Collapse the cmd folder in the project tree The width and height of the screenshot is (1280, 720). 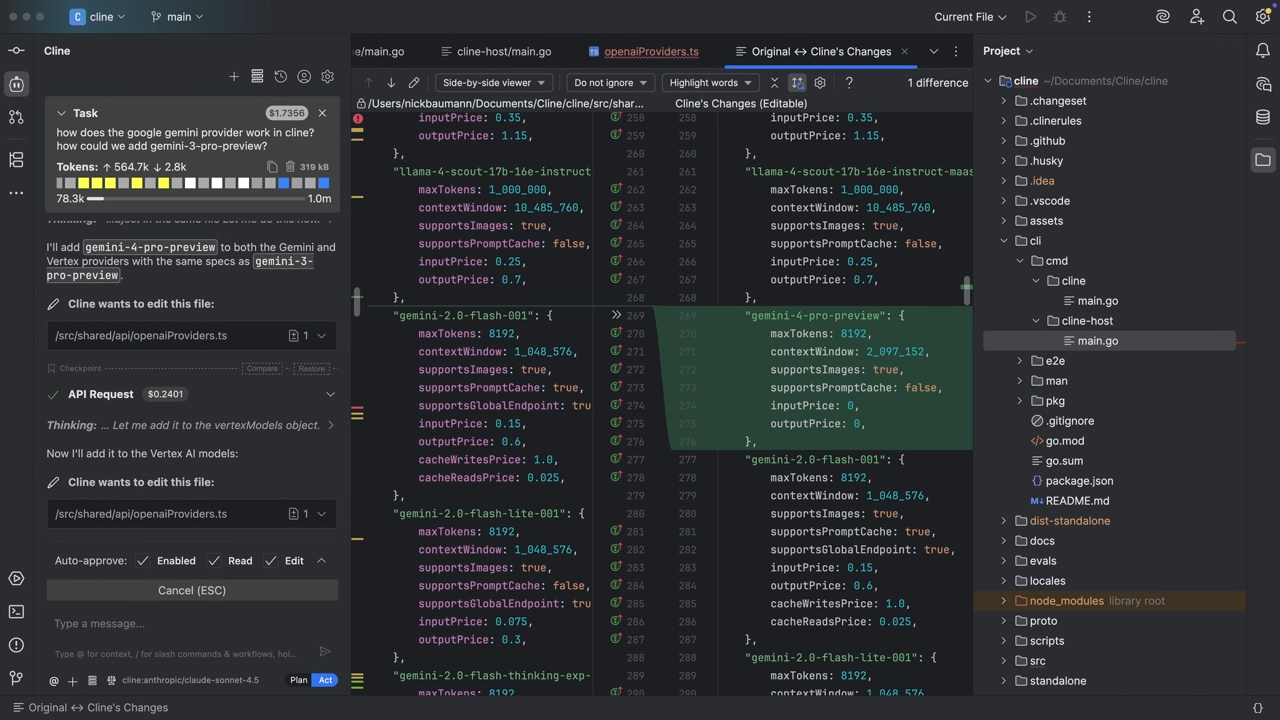point(1020,260)
